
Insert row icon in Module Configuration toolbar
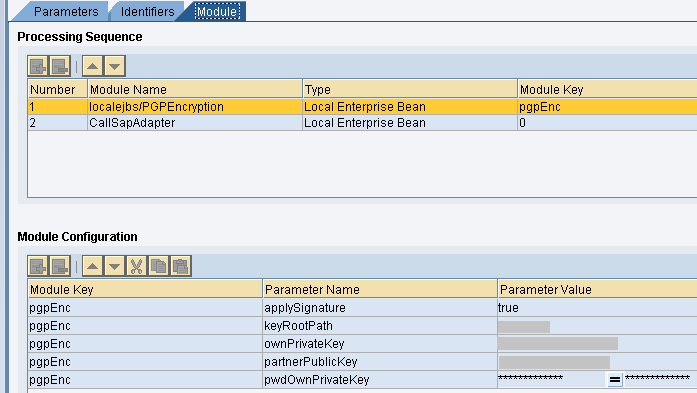coord(38,266)
